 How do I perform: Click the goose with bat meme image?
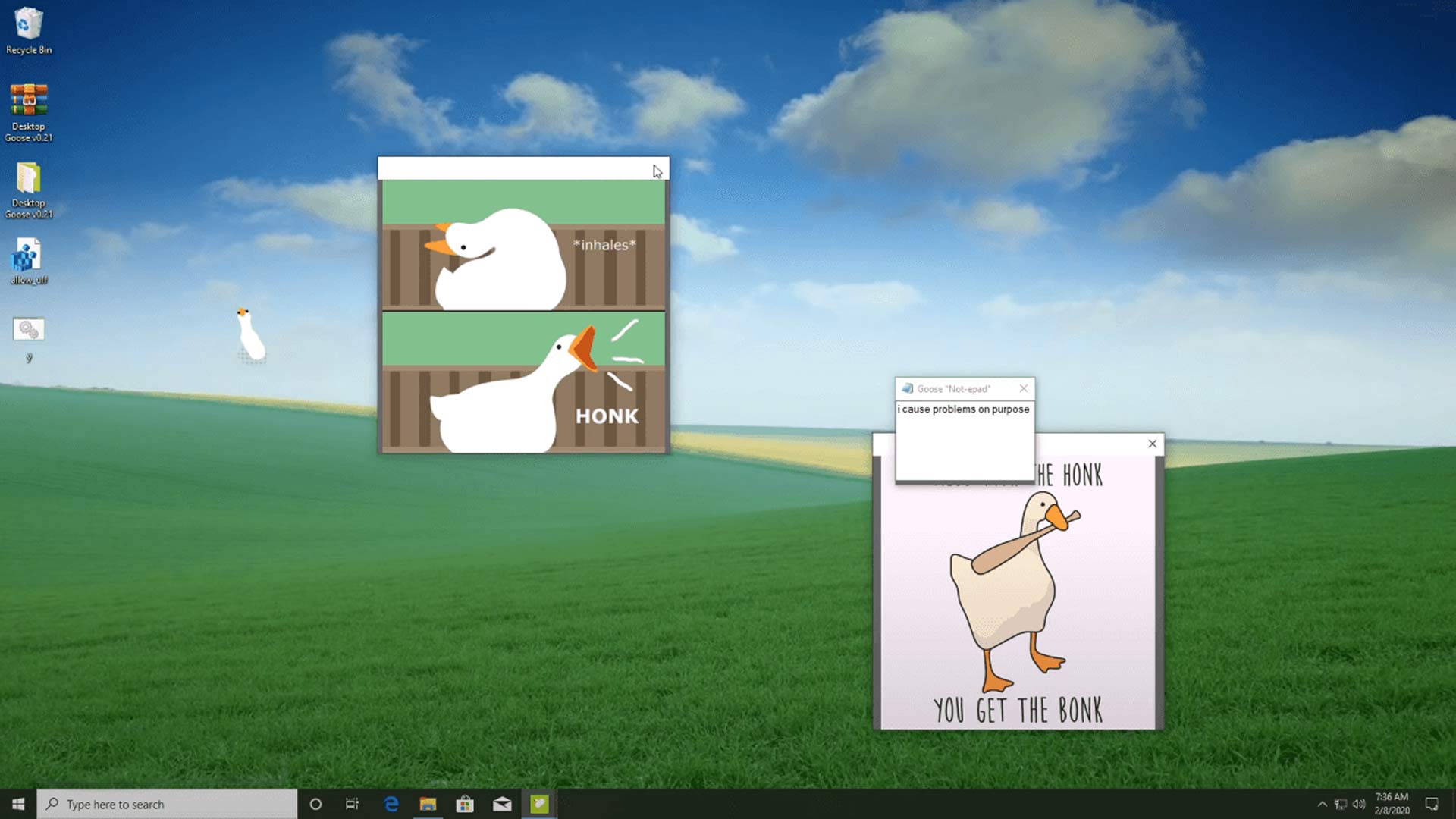pyautogui.click(x=1018, y=591)
